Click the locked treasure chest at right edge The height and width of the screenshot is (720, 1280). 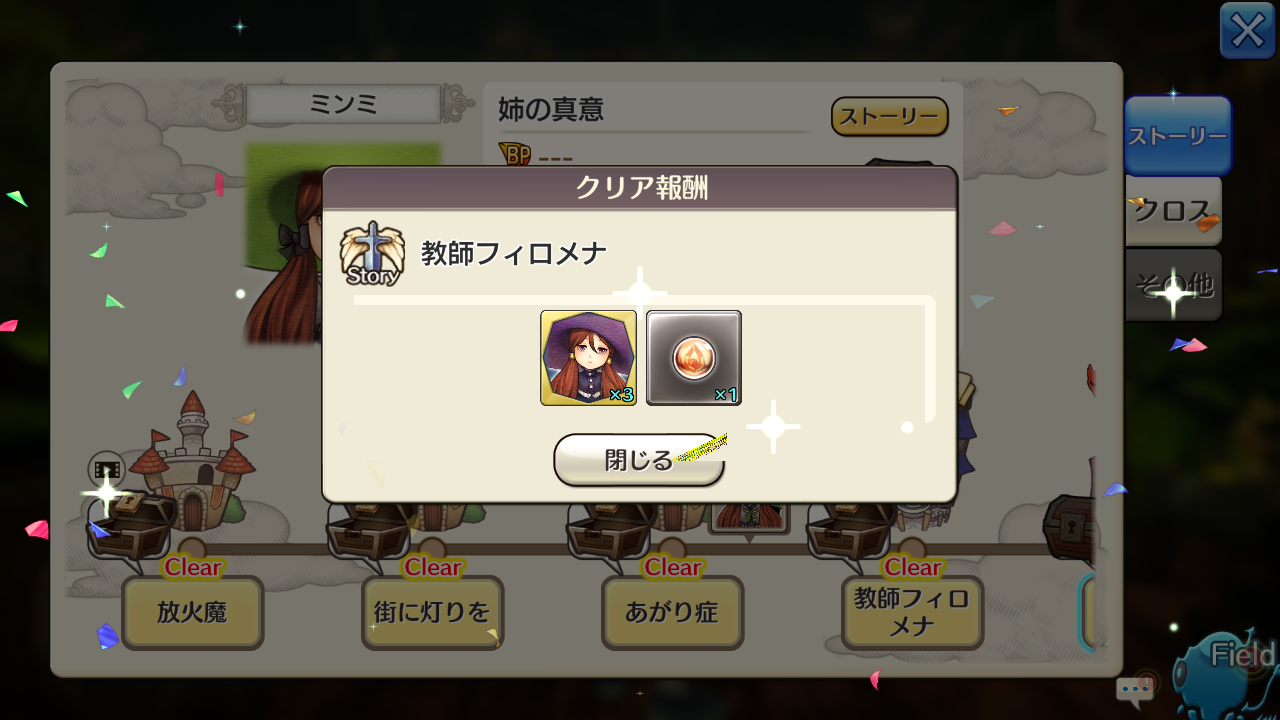pos(1070,522)
